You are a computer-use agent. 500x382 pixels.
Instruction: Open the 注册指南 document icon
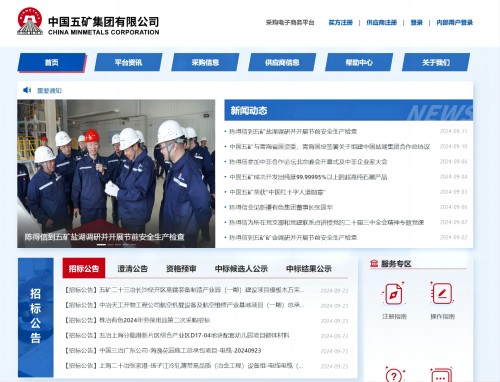[x=394, y=294]
